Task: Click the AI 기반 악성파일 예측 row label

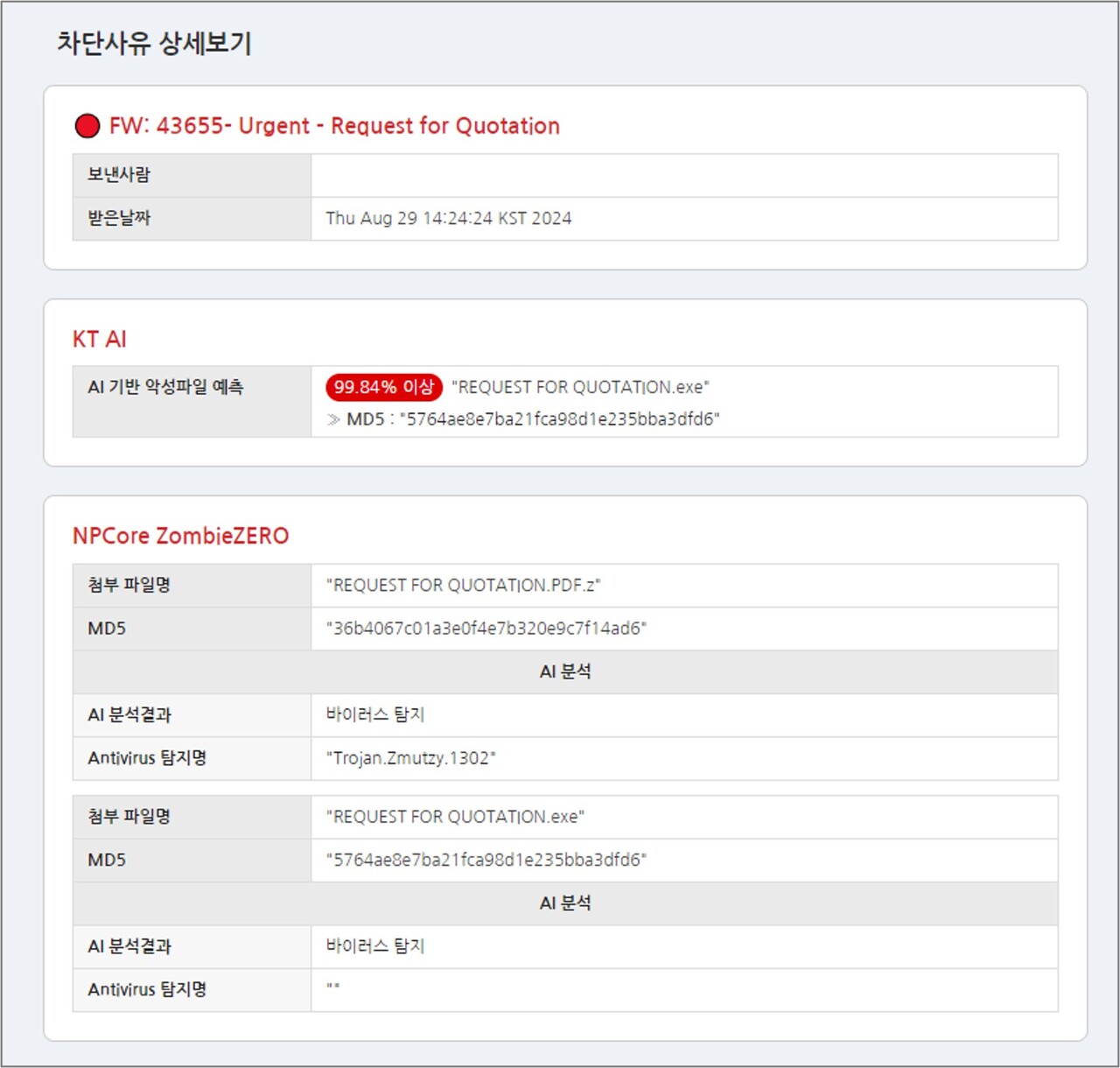Action: tap(165, 387)
